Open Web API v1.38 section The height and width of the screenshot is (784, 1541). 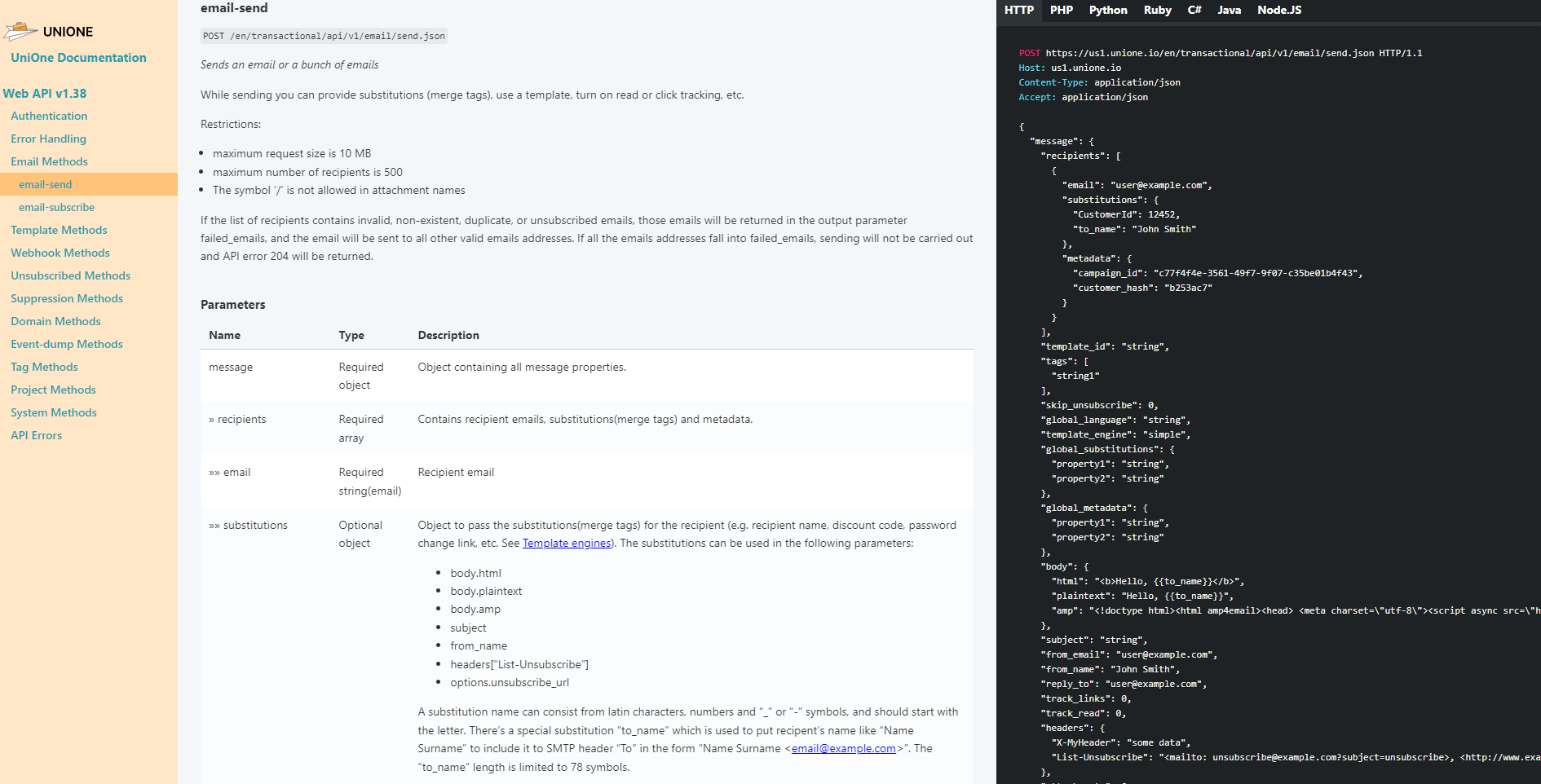click(x=45, y=94)
